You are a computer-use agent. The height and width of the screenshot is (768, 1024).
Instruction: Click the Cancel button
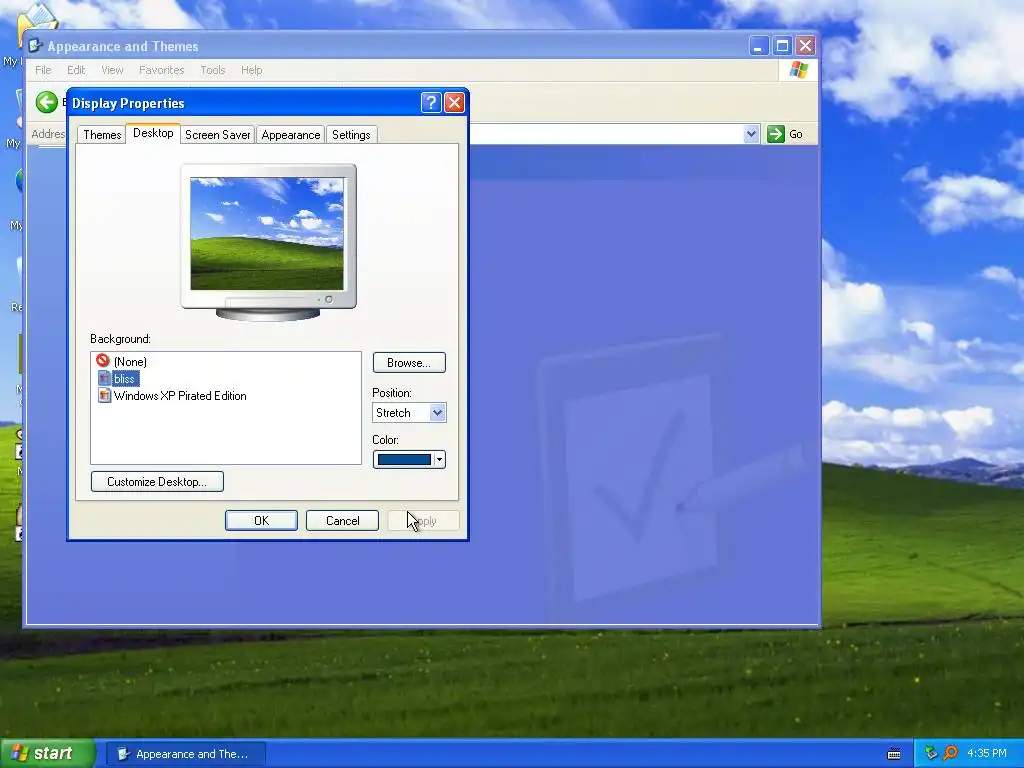(x=342, y=520)
